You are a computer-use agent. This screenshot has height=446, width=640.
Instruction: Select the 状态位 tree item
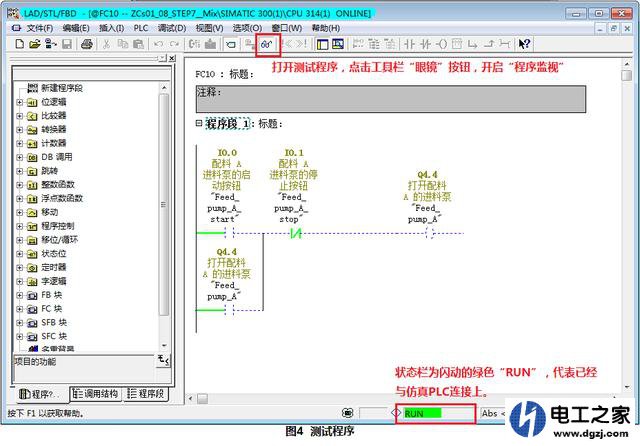coord(53,254)
